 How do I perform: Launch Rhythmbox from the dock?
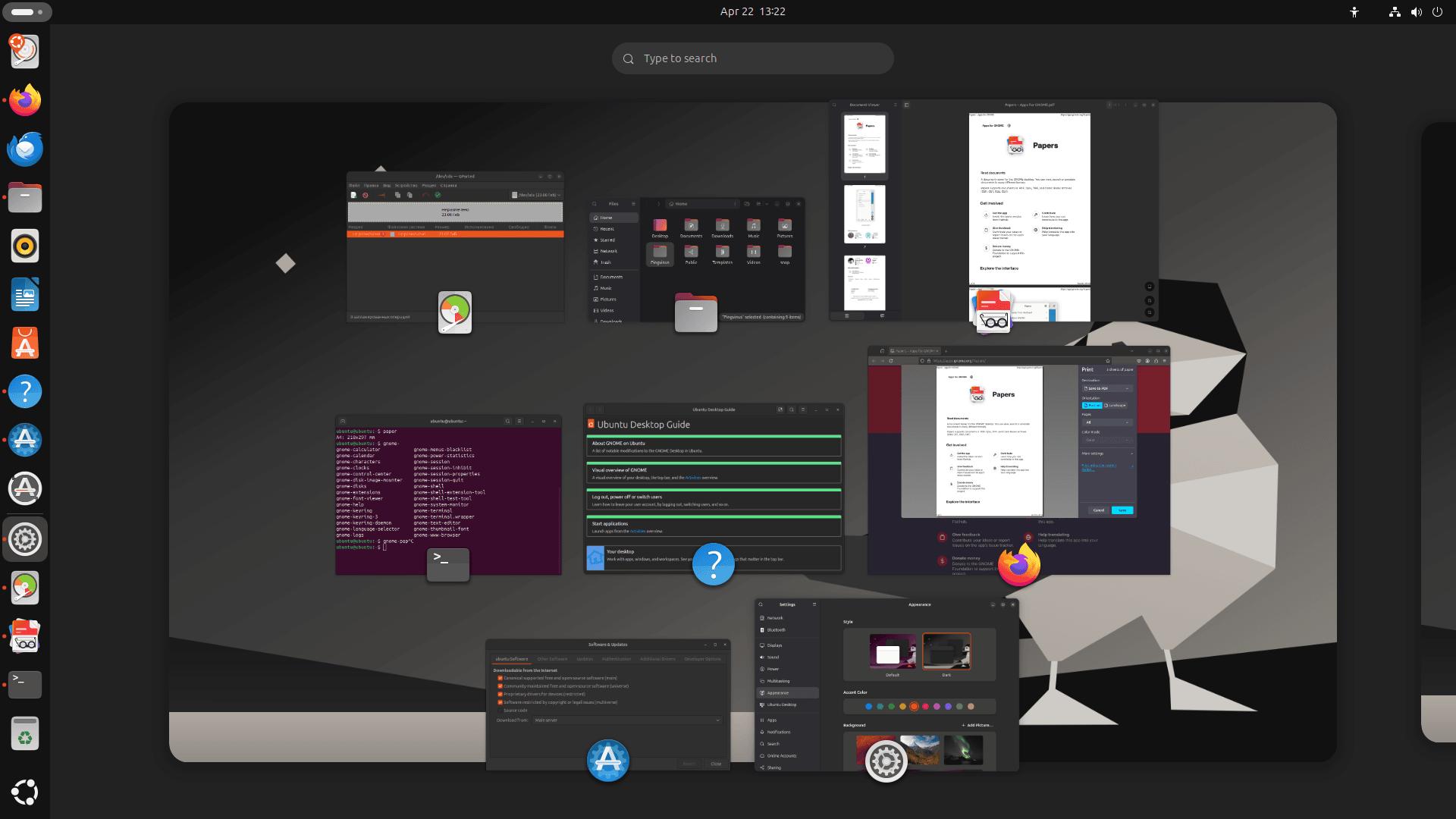coord(25,246)
